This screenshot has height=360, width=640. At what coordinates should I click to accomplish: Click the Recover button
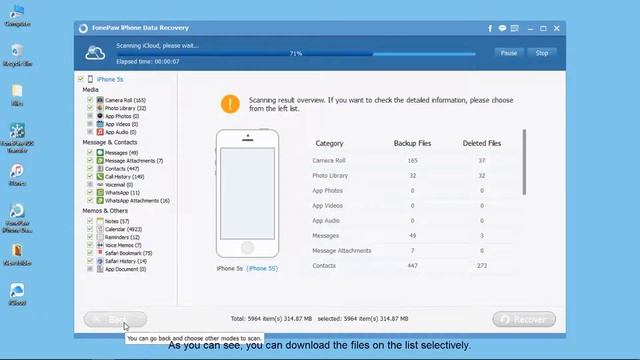[524, 319]
